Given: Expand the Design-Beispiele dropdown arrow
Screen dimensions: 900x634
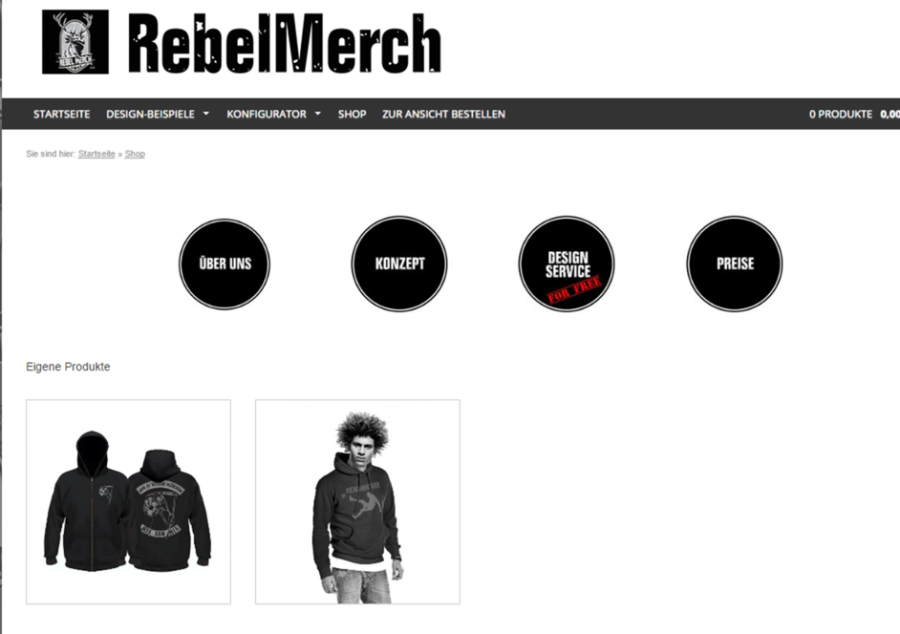Looking at the screenshot, I should (x=206, y=114).
